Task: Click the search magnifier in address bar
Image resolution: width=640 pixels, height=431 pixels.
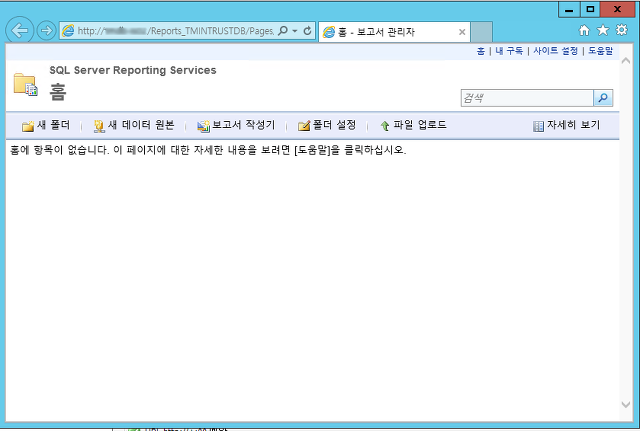Action: point(282,31)
